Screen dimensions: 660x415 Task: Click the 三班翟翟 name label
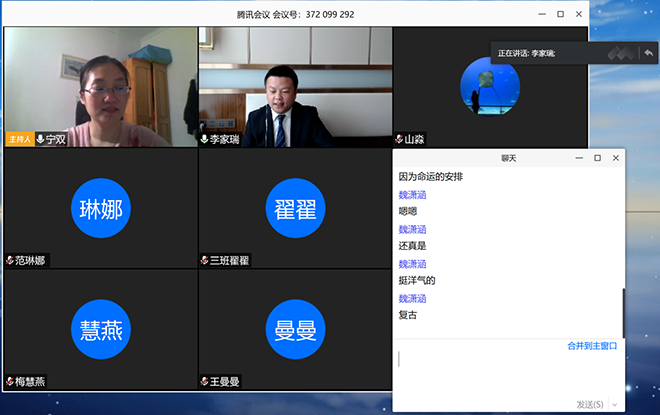point(229,261)
